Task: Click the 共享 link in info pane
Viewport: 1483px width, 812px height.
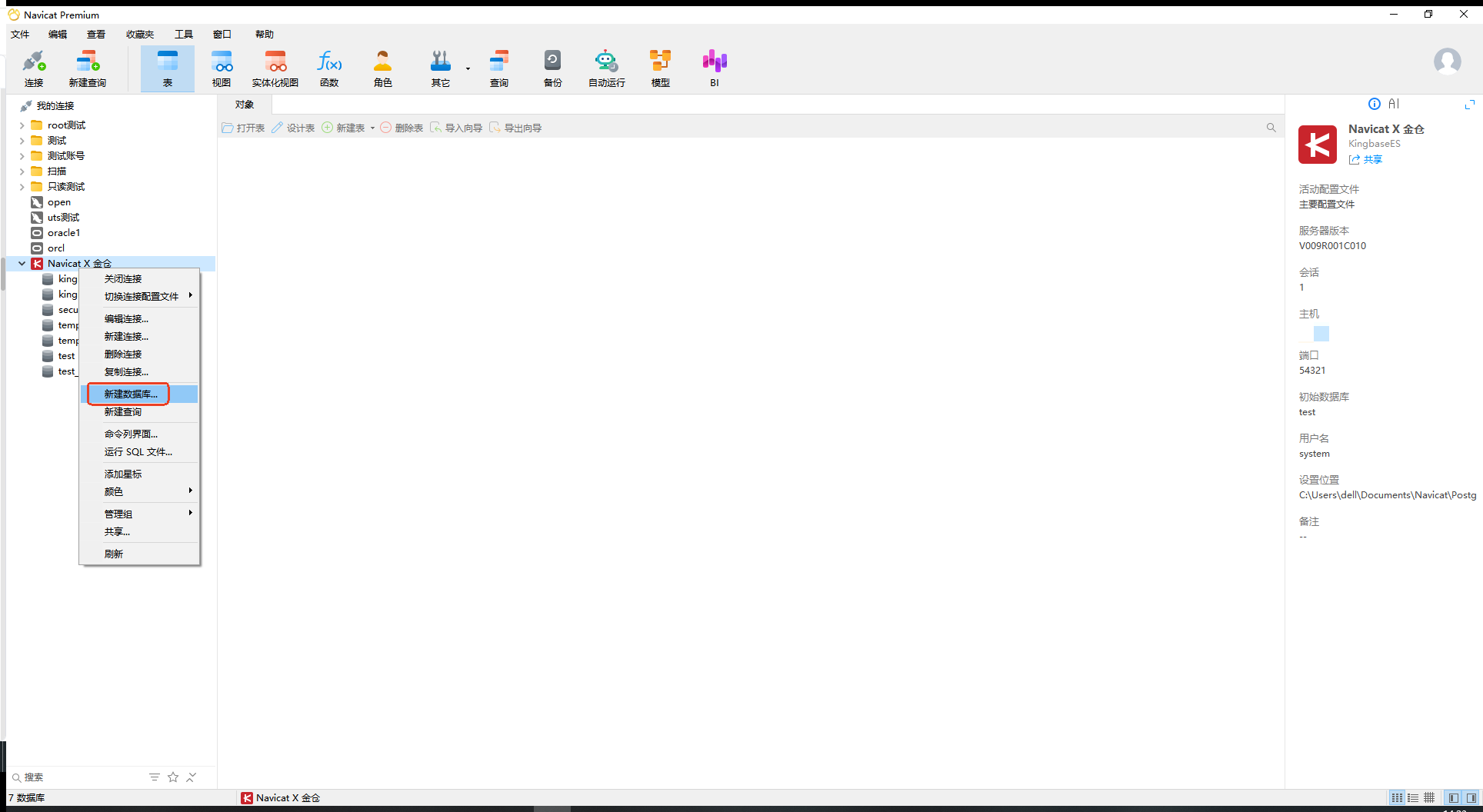Action: [x=1365, y=160]
